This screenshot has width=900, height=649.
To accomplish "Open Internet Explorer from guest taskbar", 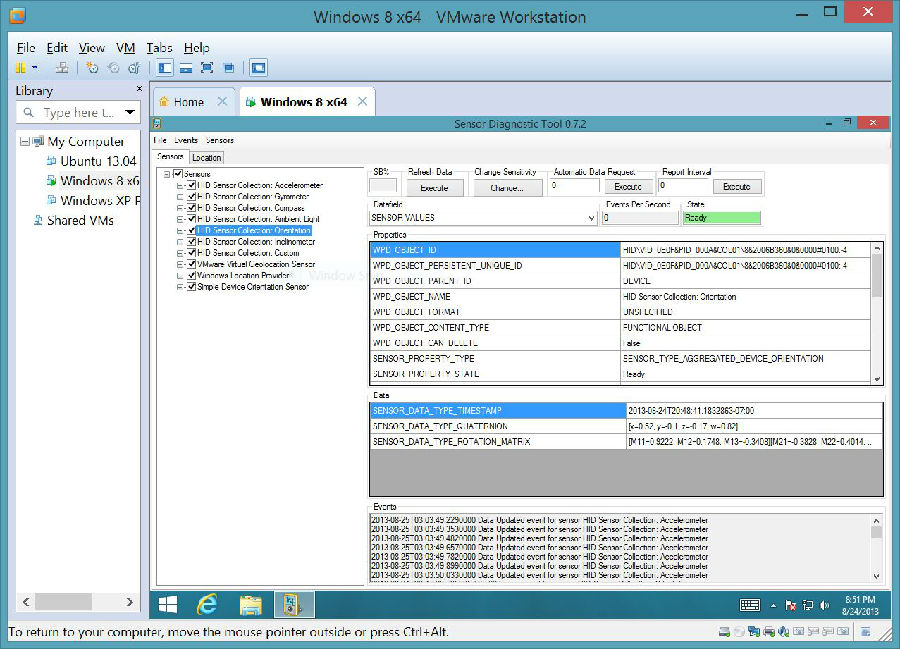I will pyautogui.click(x=207, y=604).
